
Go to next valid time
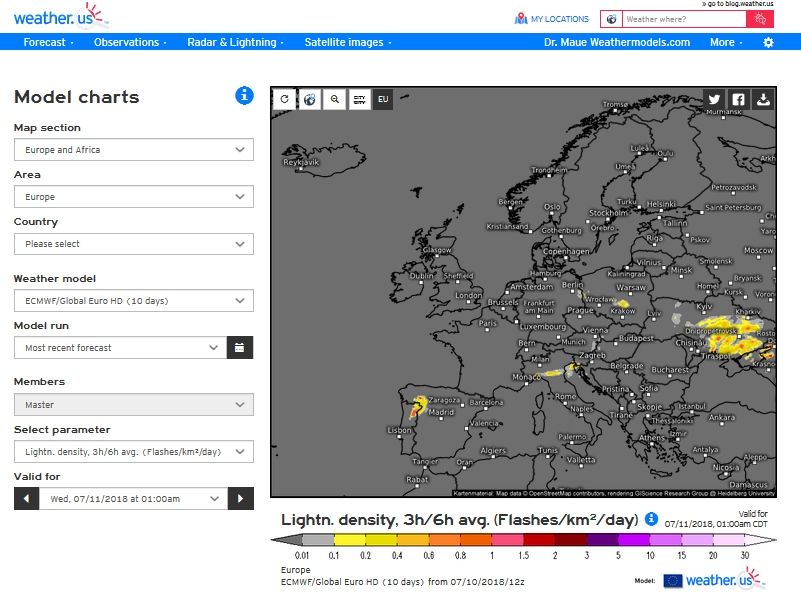pyautogui.click(x=241, y=499)
